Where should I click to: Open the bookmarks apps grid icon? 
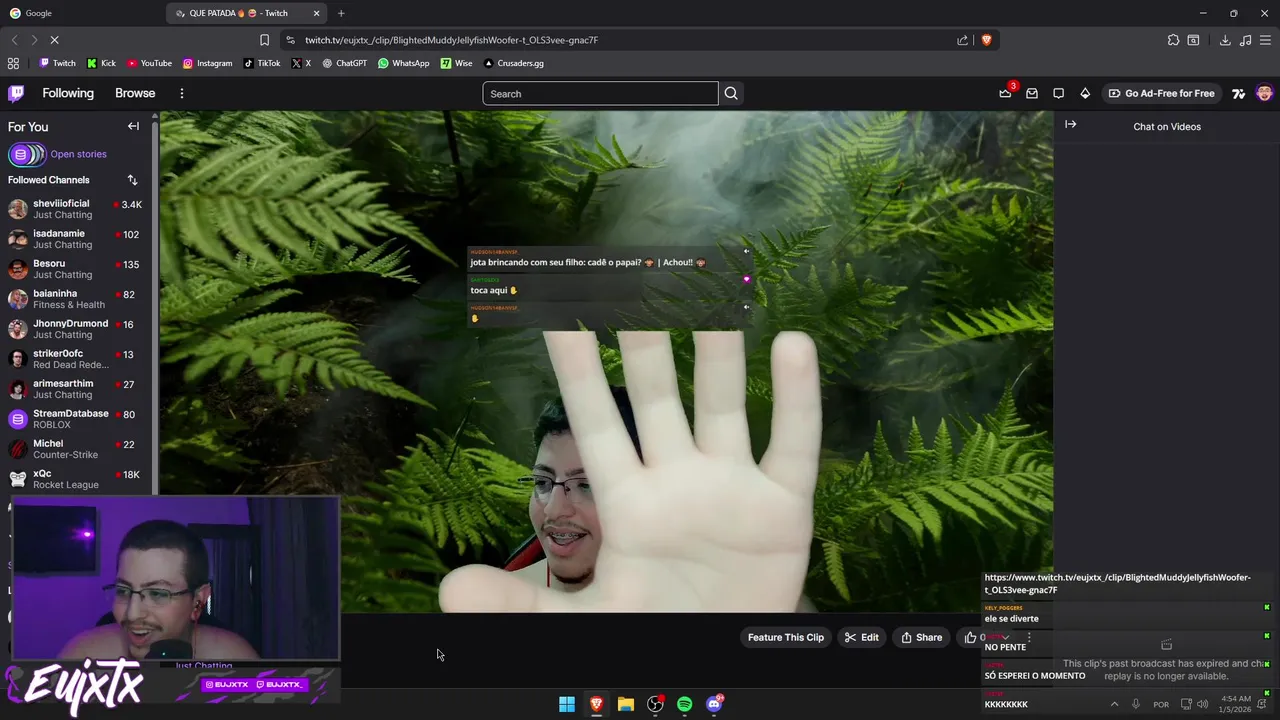pos(13,63)
